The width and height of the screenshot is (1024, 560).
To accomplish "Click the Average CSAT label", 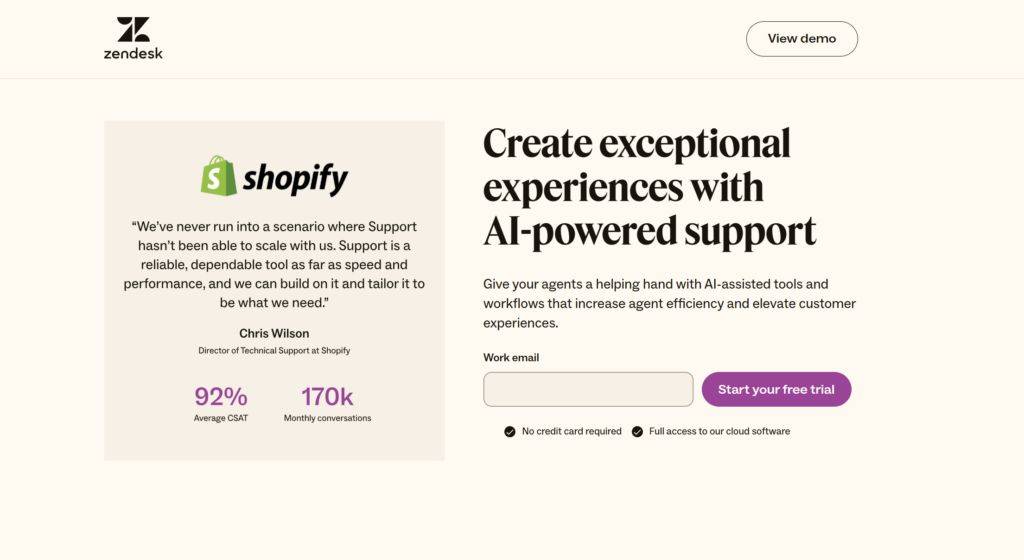I will coord(221,418).
